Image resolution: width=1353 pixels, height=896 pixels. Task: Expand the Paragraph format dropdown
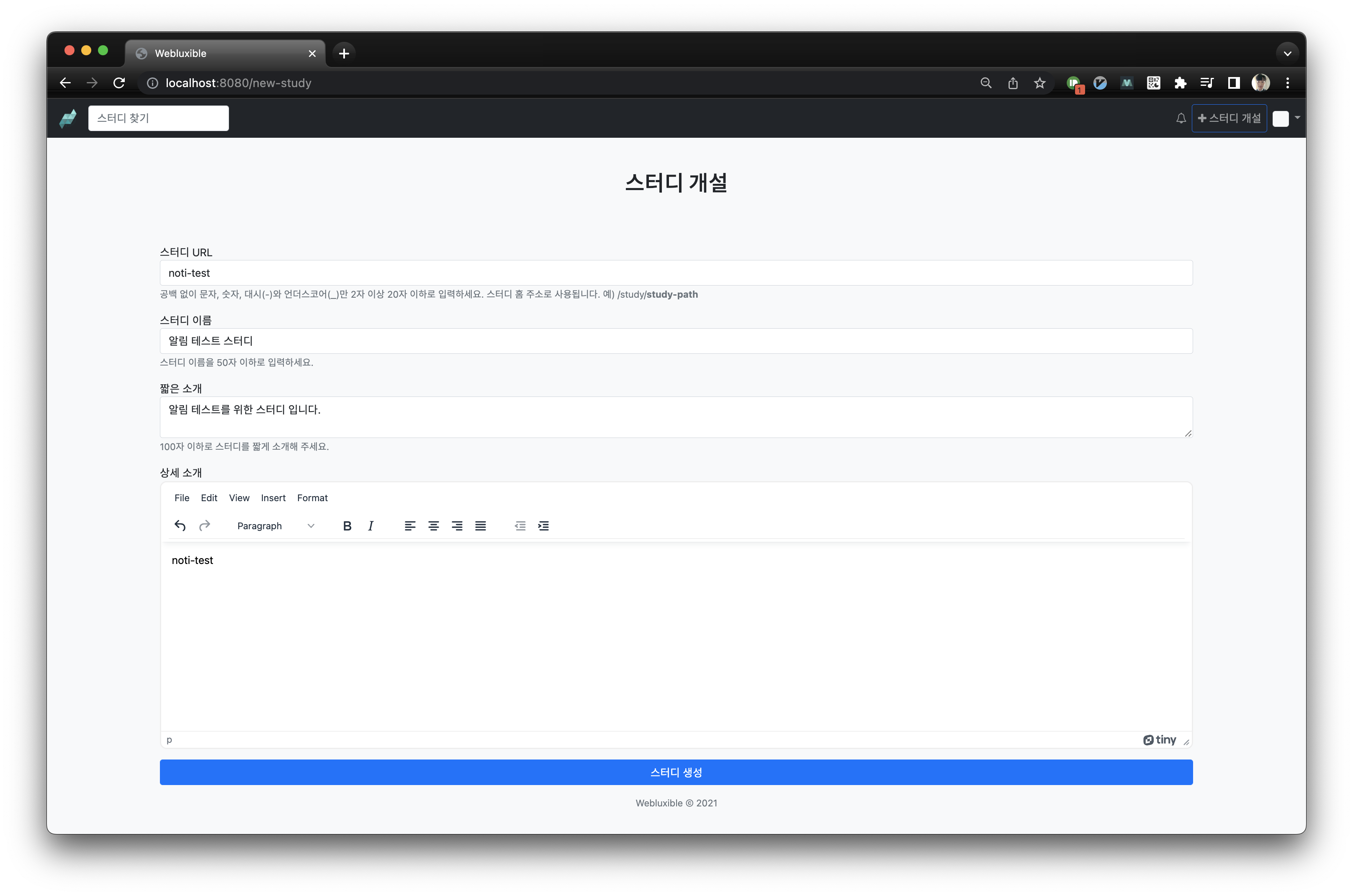click(275, 526)
